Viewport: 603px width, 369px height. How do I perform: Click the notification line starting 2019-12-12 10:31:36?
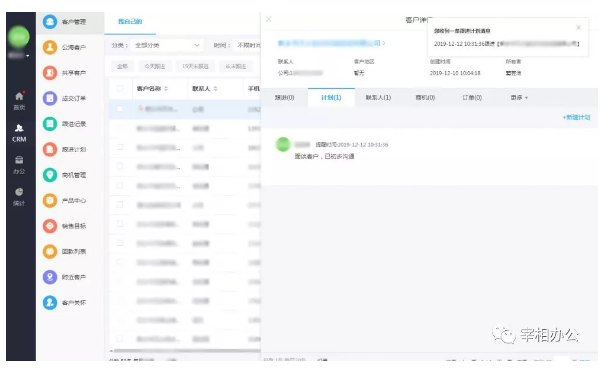(506, 44)
